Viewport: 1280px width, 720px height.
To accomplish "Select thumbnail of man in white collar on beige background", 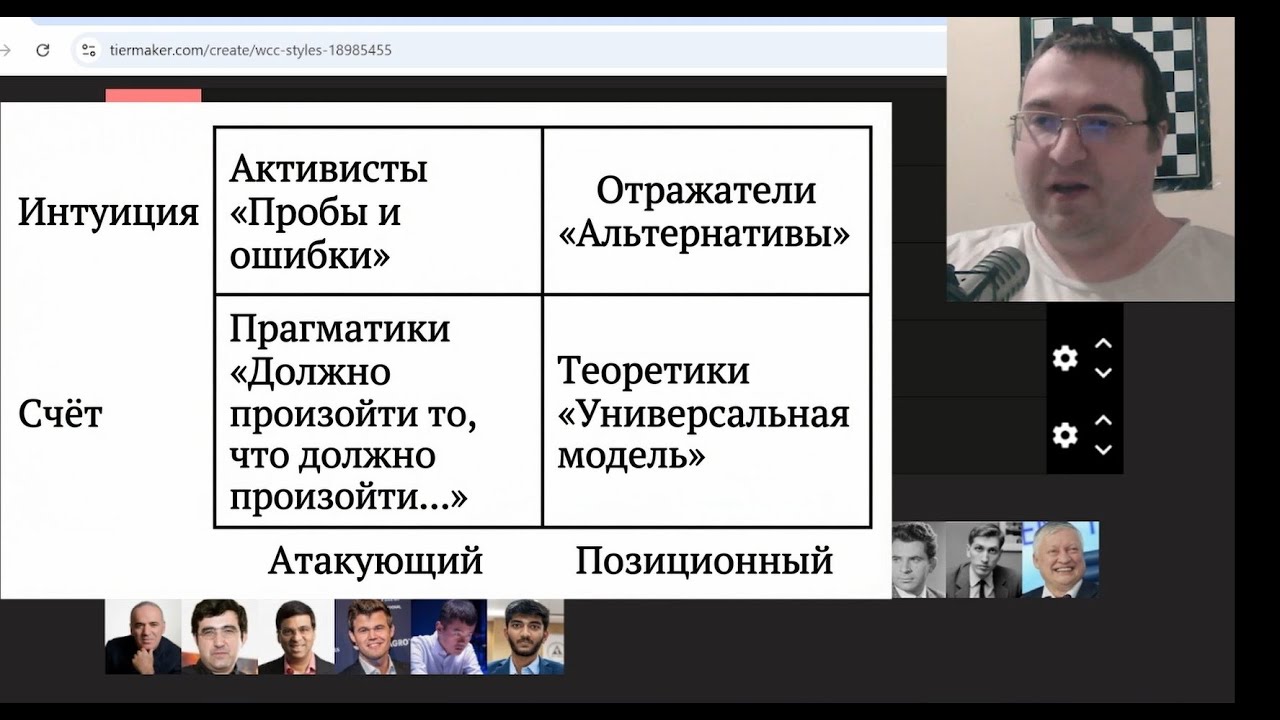I will point(219,637).
